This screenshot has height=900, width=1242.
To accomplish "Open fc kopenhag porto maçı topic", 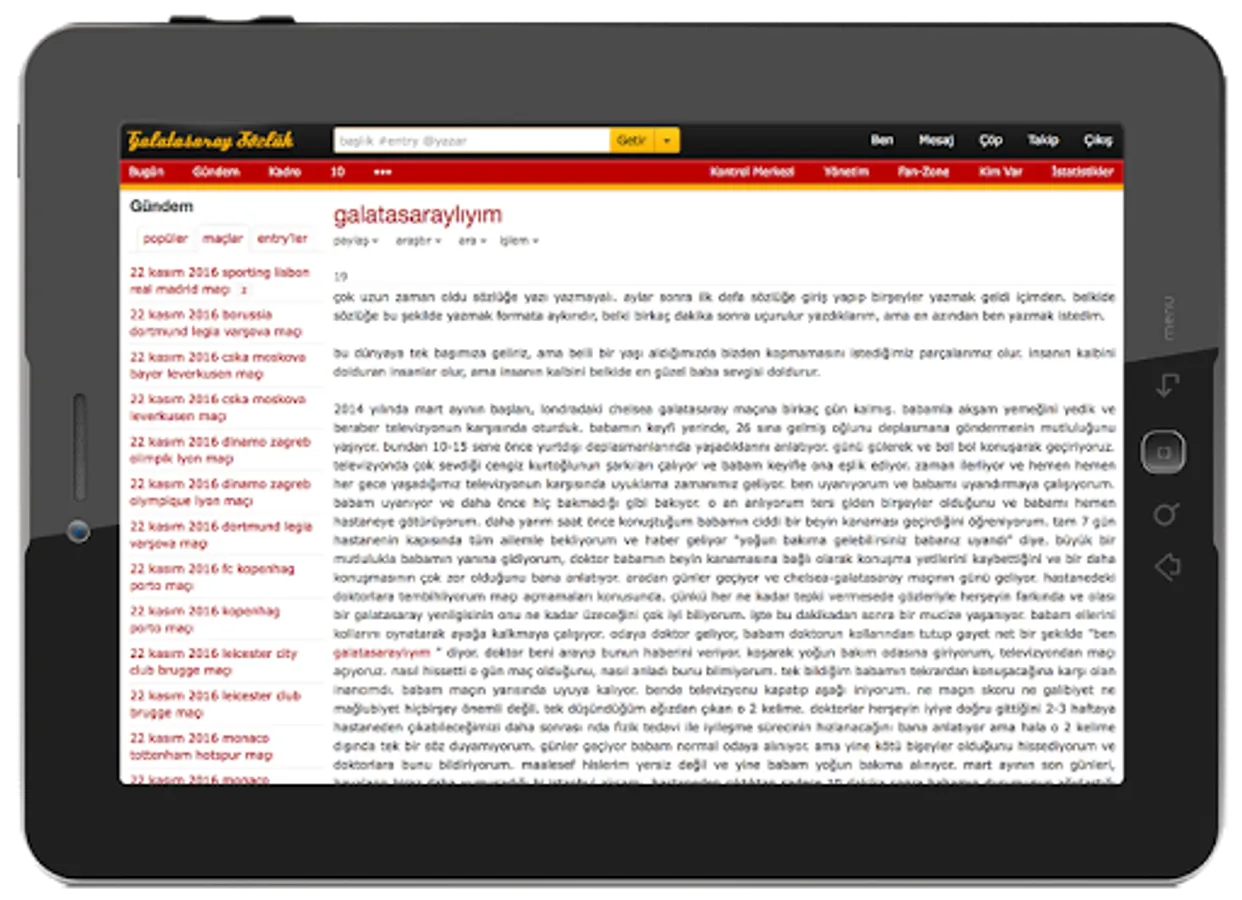I will (212, 577).
